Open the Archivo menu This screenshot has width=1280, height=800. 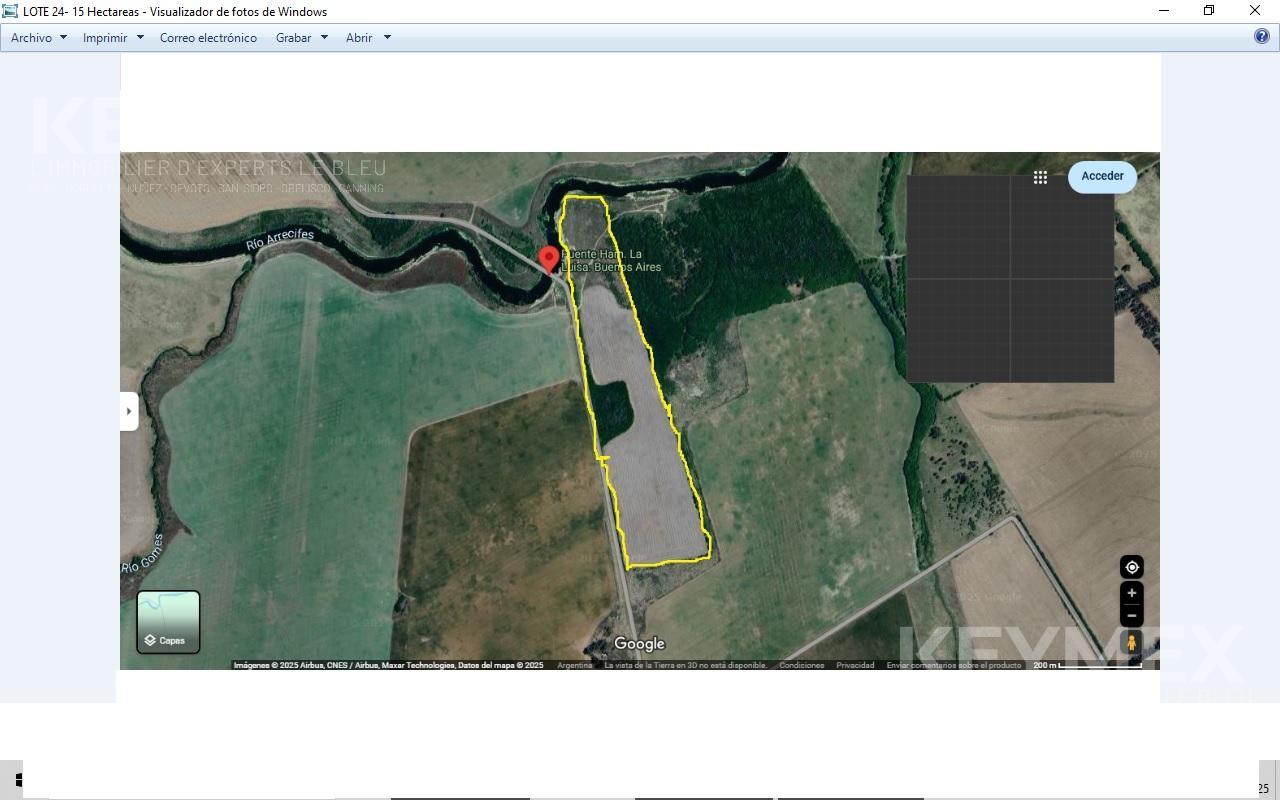[31, 37]
